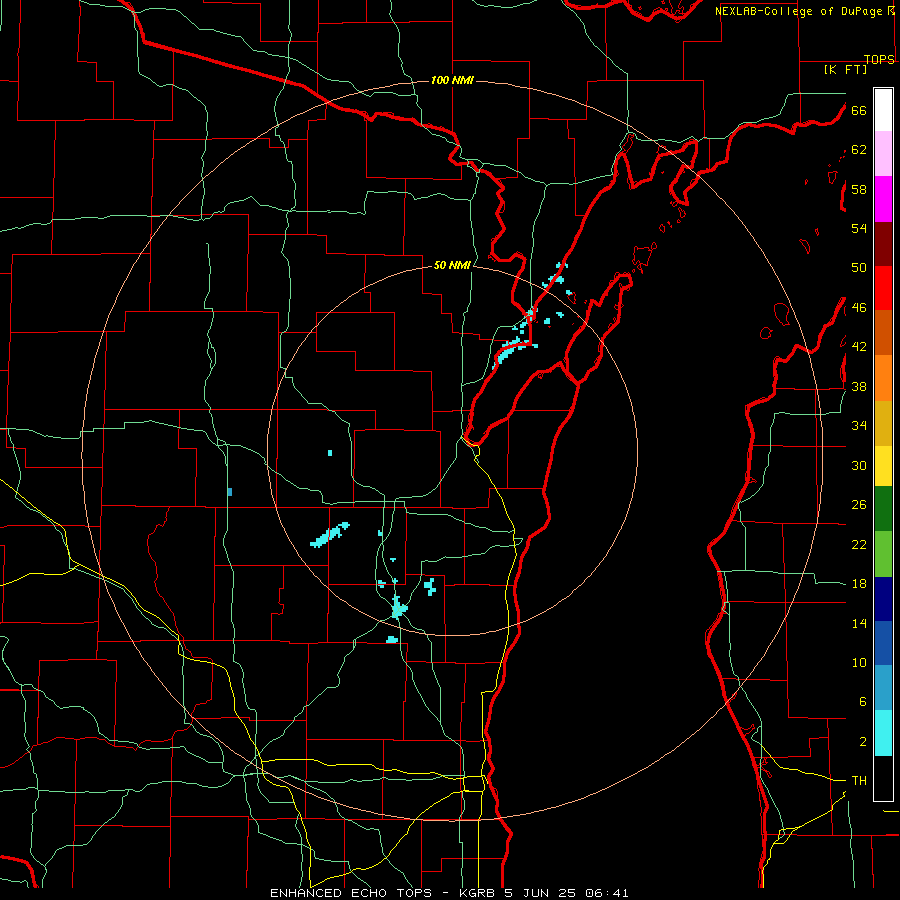Click the 100 NMI range ring label
The width and height of the screenshot is (900, 900).
click(452, 80)
